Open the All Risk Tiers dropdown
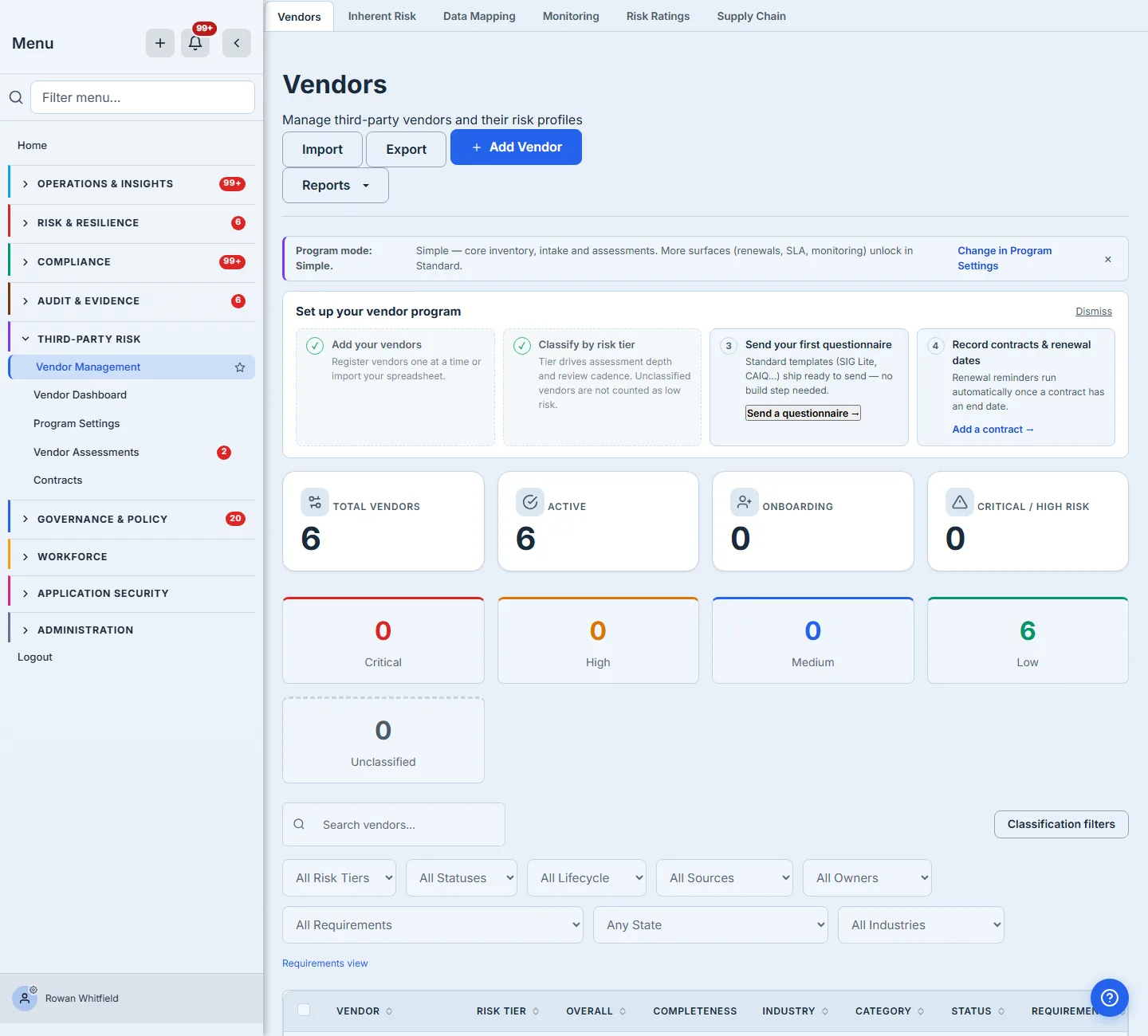The width and height of the screenshot is (1148, 1036). 339,877
